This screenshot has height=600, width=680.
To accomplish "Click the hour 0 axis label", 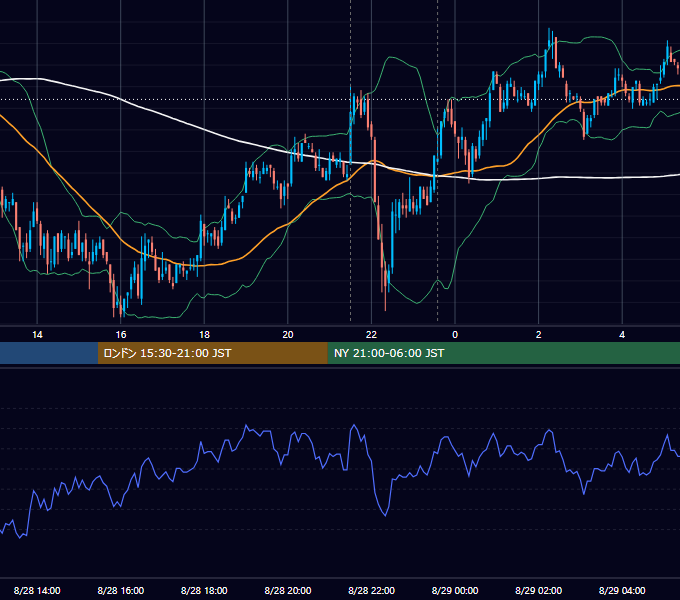I will [x=455, y=335].
